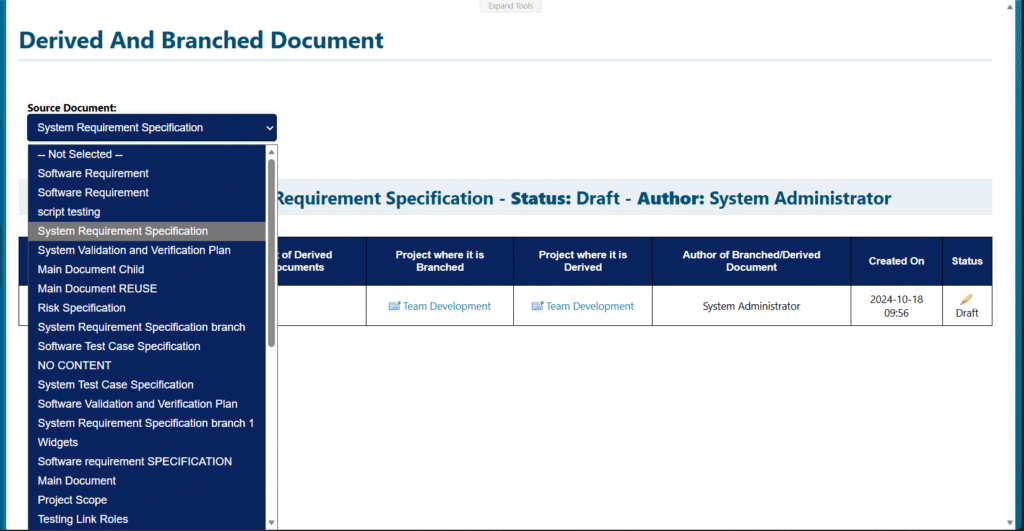1024x531 pixels.
Task: Open Team Development link under Project where Derived
Action: point(589,306)
